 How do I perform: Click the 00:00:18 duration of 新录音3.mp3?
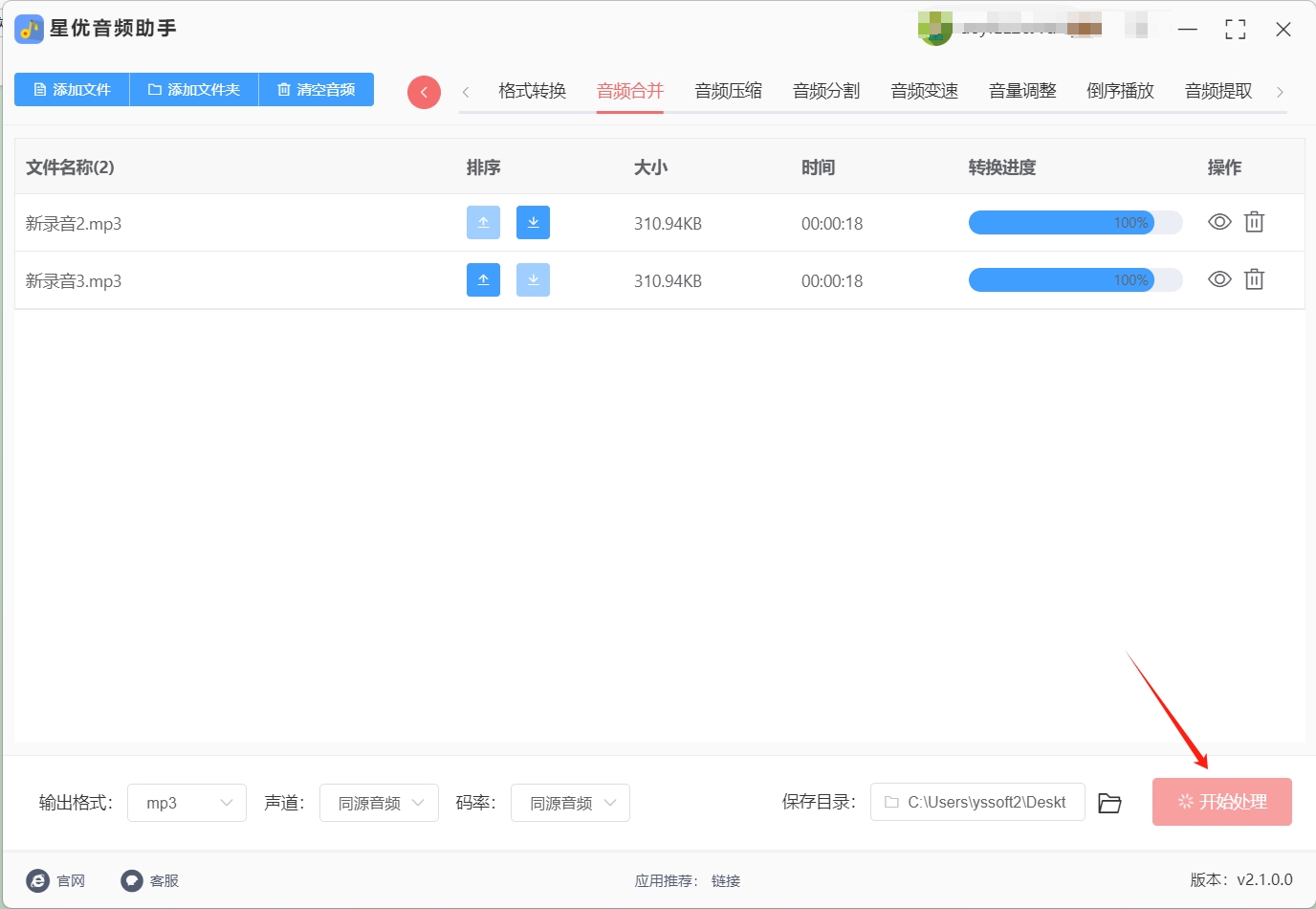832,280
